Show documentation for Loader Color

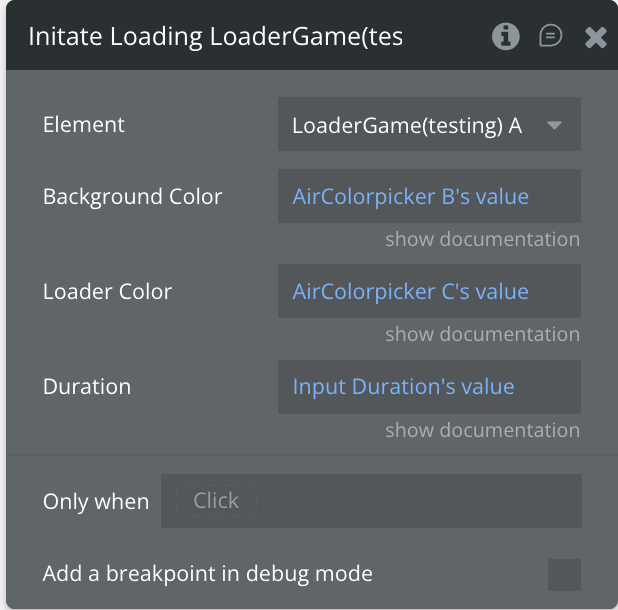[x=482, y=334]
